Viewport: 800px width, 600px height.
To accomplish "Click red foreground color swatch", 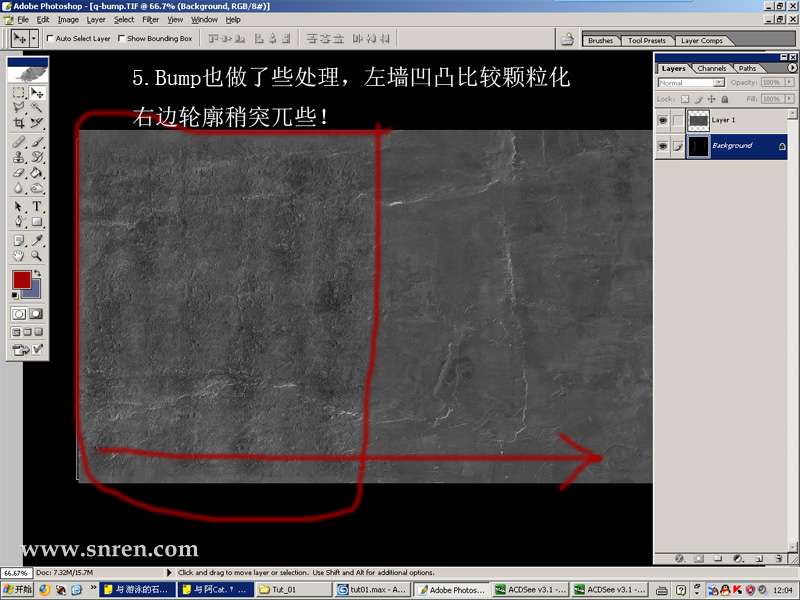I will [21, 280].
